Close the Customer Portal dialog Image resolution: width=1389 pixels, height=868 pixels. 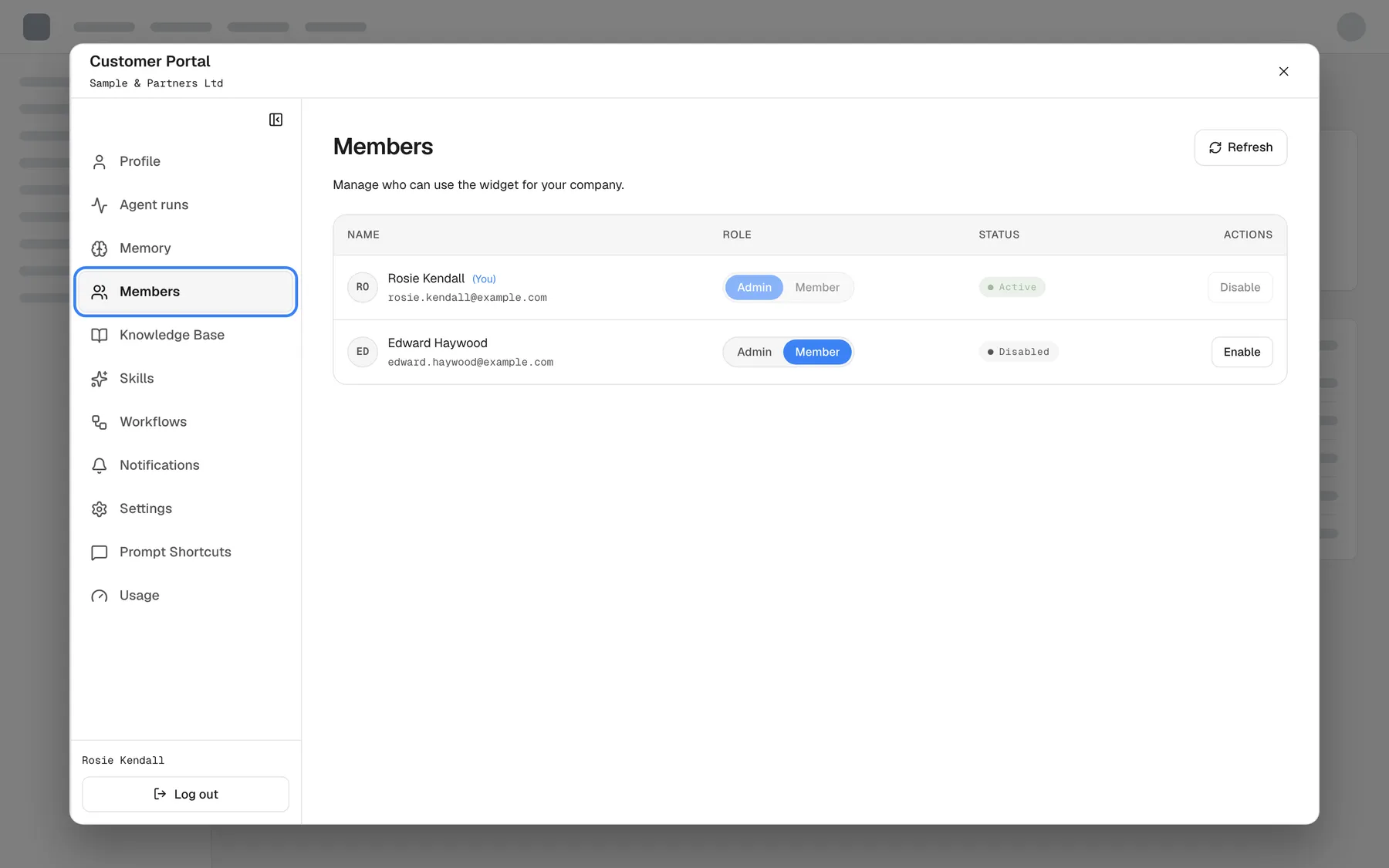(1283, 71)
